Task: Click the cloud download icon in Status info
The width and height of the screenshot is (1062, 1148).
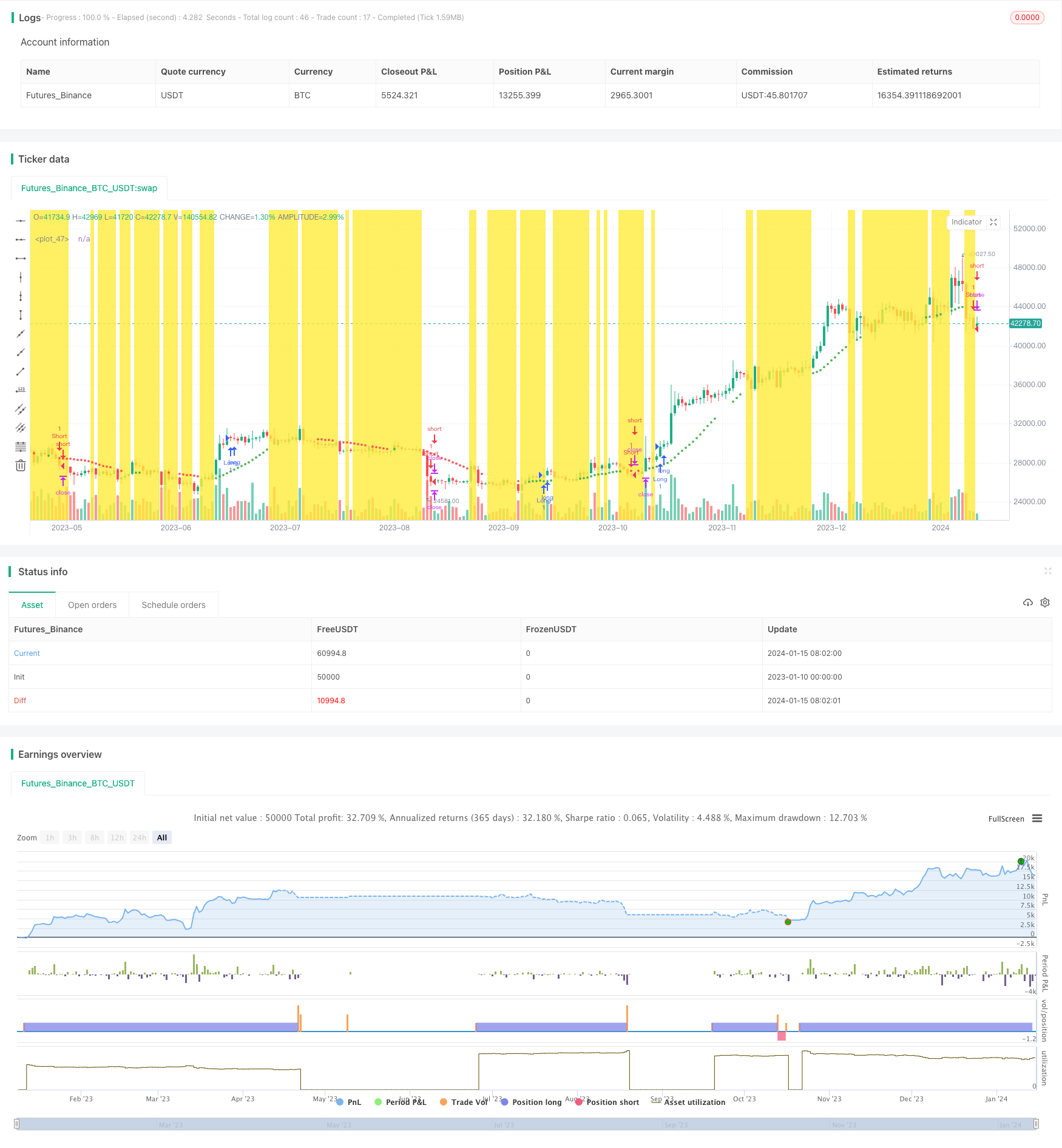Action: 1027,603
